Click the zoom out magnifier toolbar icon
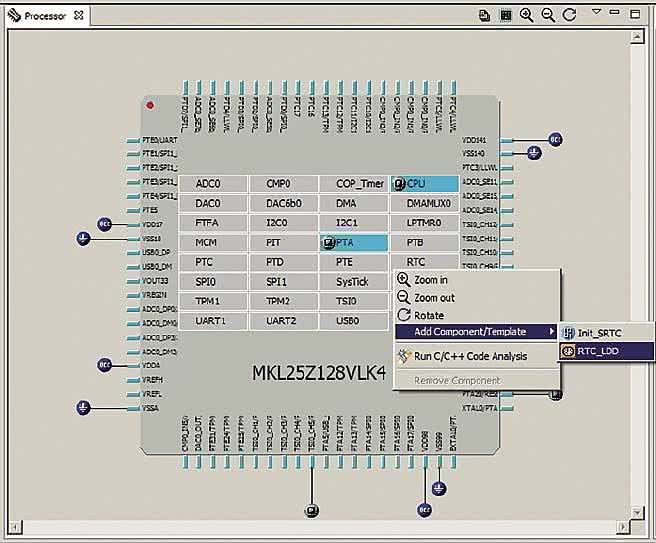 point(548,15)
